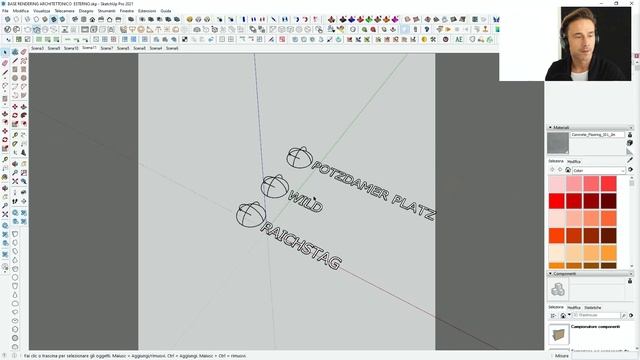640x360 pixels.
Task: Open Componenti details flyout menu
Action: 631,316
